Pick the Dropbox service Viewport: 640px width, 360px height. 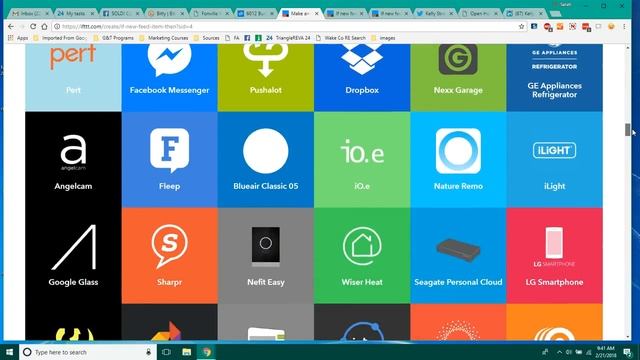point(362,78)
